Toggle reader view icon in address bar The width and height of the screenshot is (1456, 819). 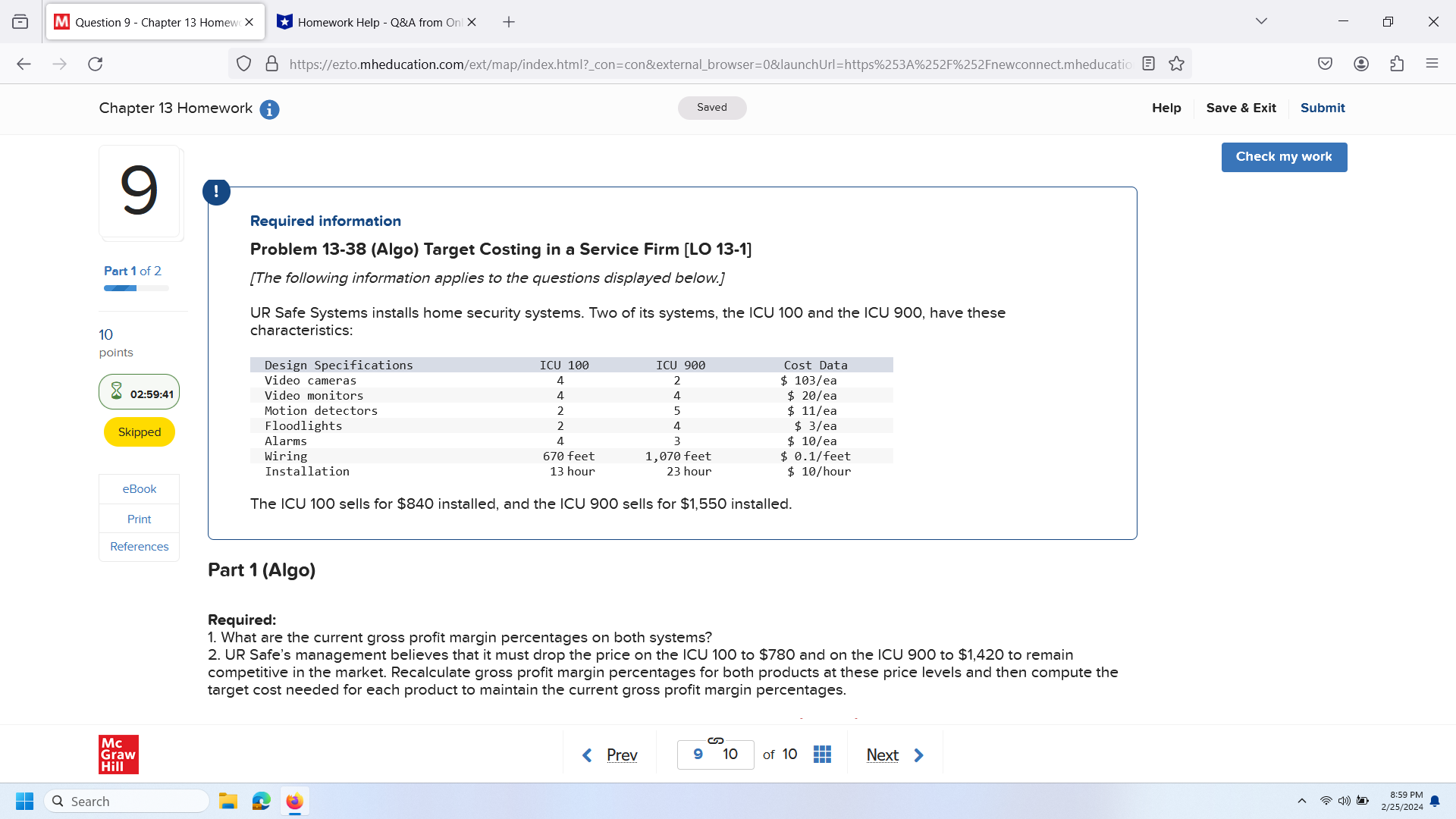pyautogui.click(x=1148, y=64)
